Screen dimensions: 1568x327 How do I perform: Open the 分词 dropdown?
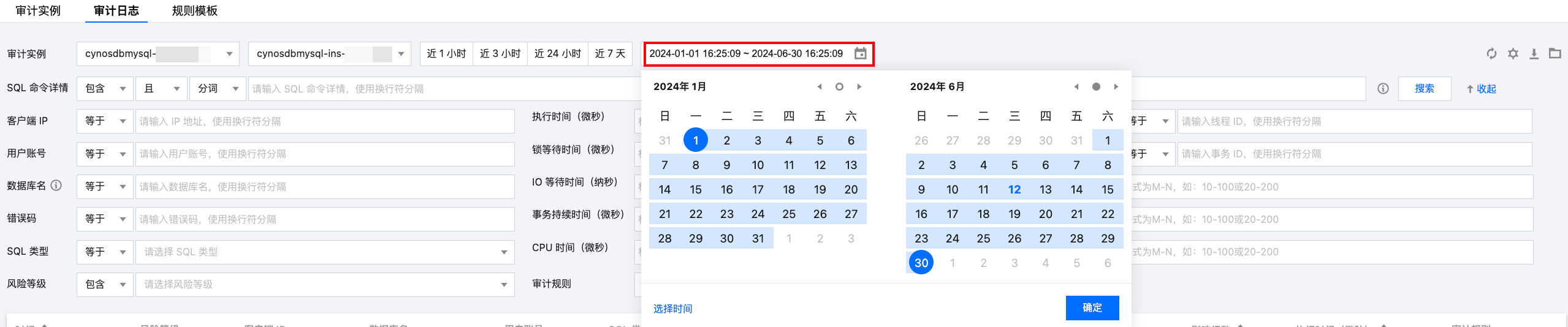218,89
